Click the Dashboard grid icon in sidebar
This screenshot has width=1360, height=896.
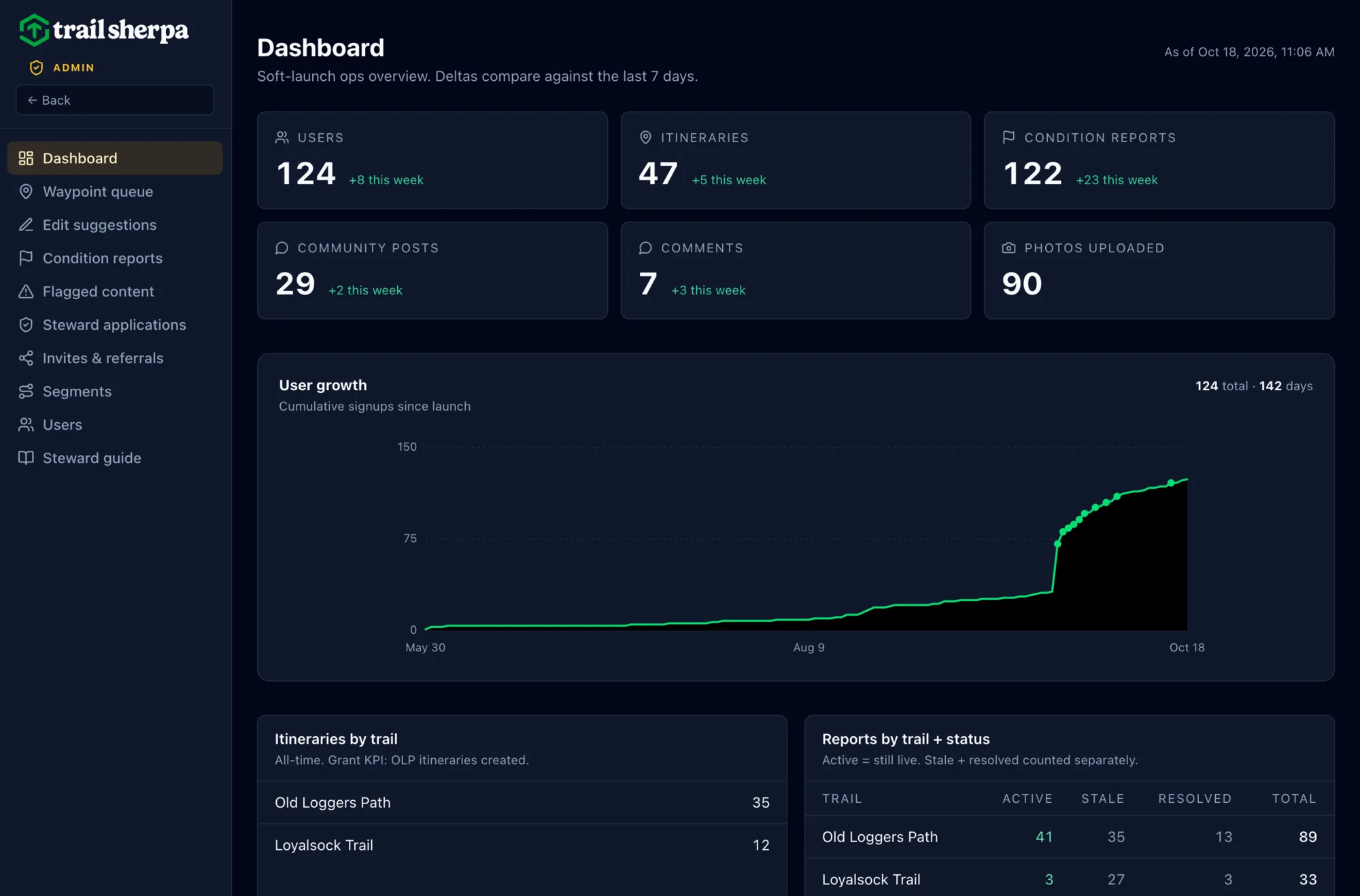click(26, 158)
